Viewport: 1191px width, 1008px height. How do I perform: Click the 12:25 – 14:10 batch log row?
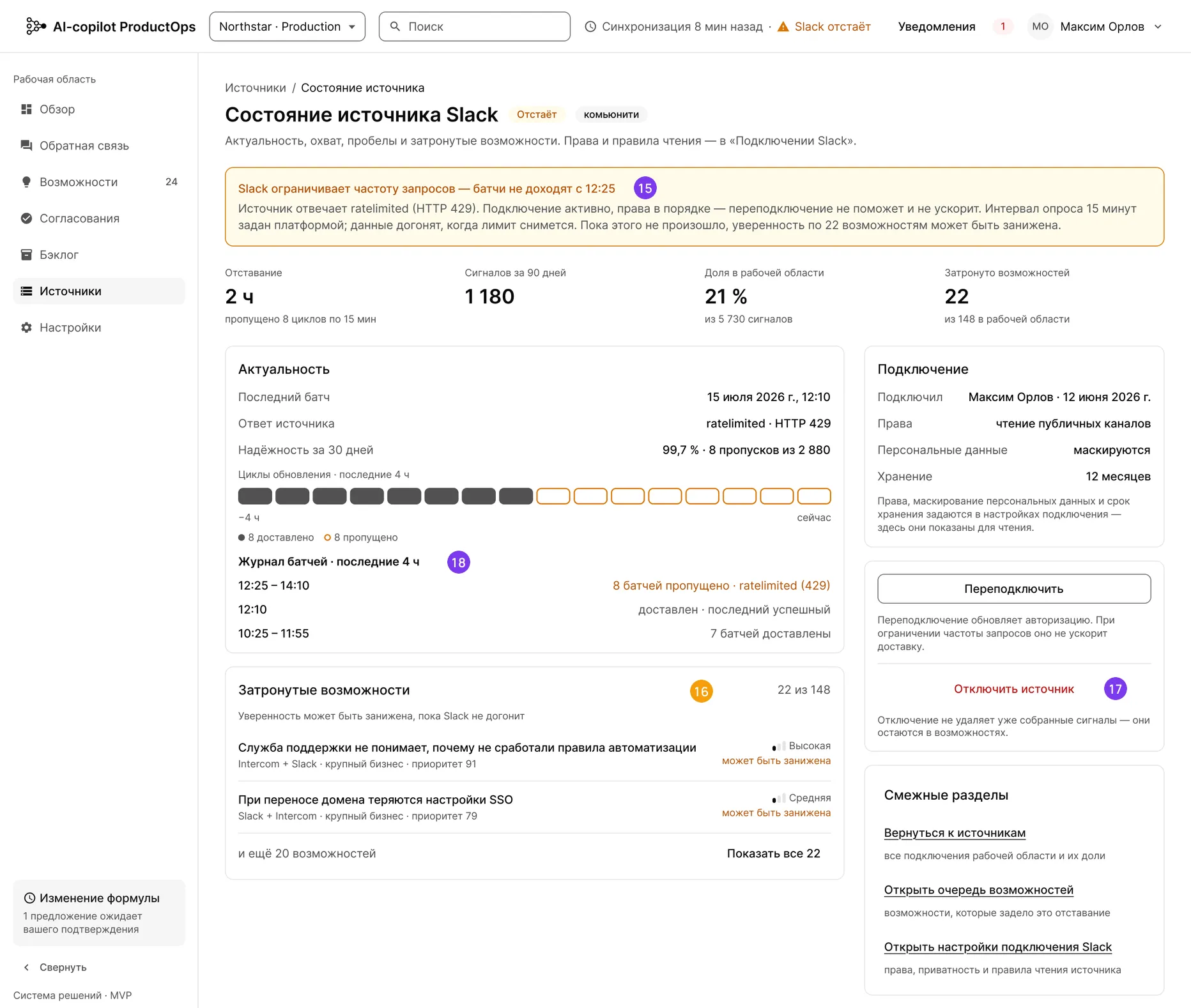[534, 585]
